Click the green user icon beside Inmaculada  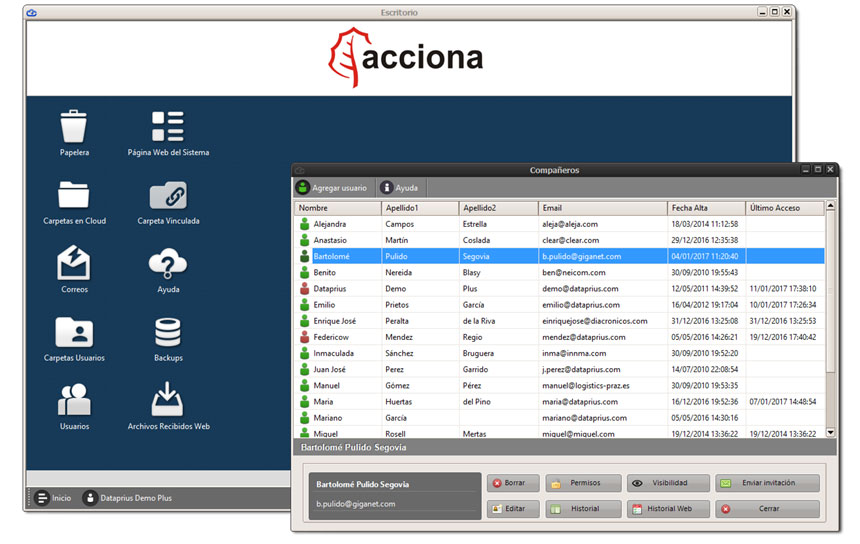(x=304, y=353)
